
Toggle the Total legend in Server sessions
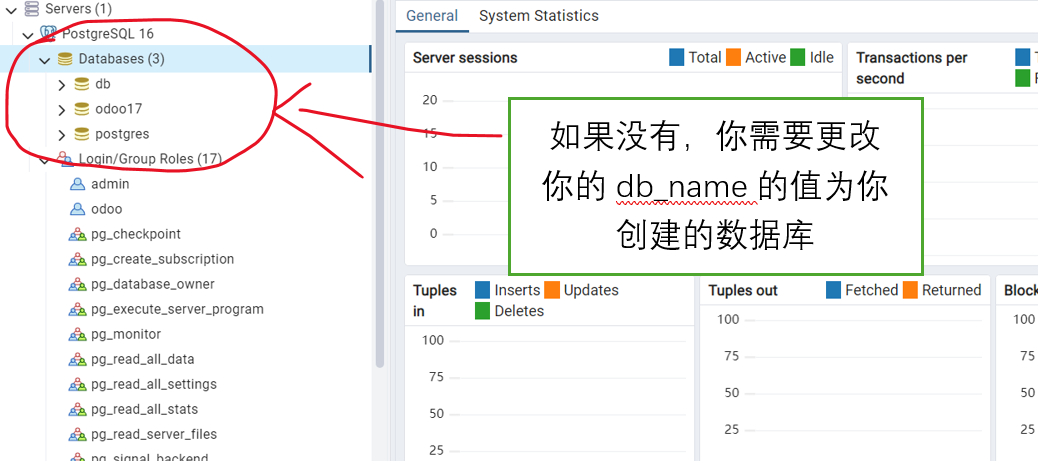pos(695,58)
